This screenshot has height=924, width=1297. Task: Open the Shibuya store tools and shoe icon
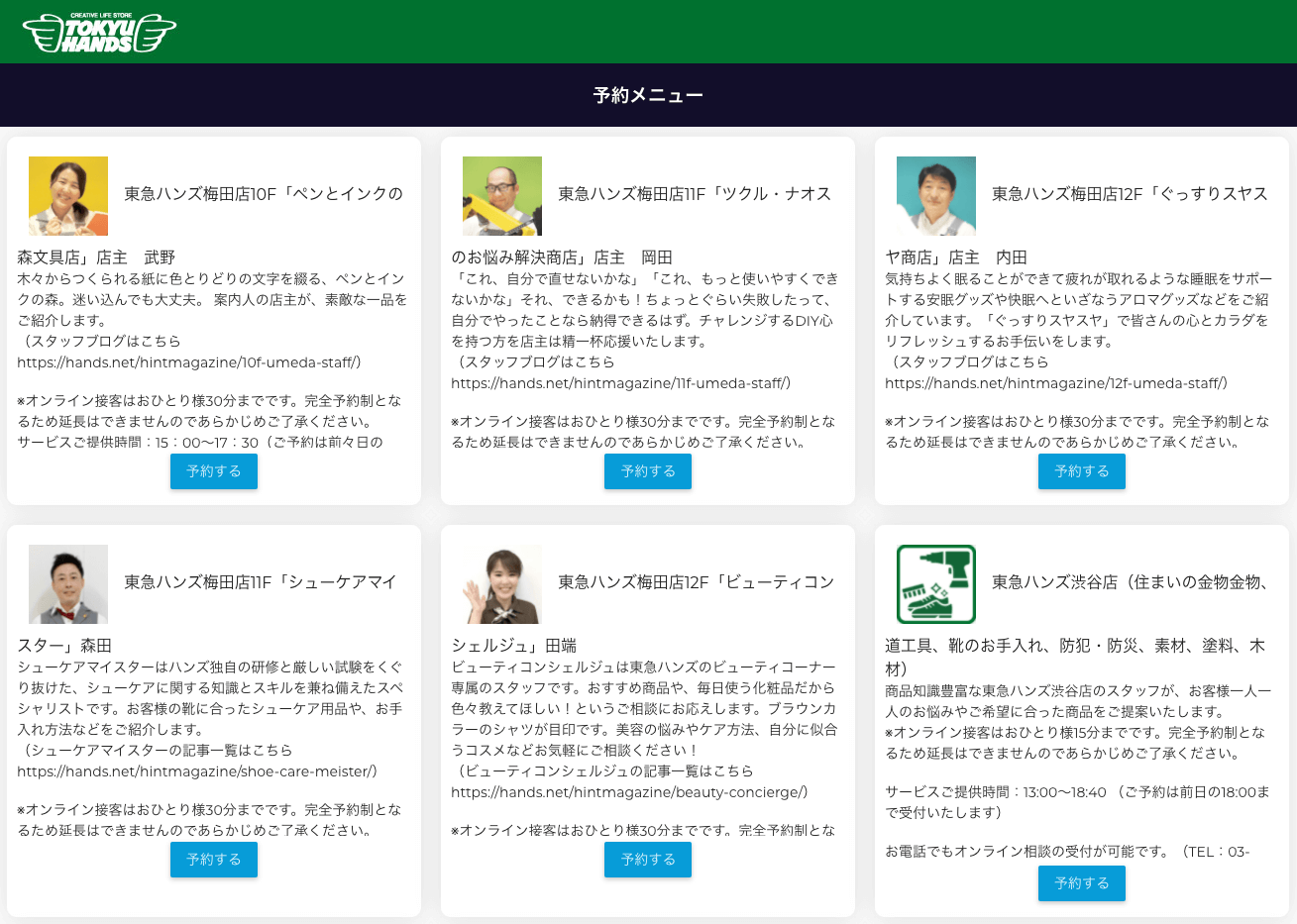pos(936,584)
